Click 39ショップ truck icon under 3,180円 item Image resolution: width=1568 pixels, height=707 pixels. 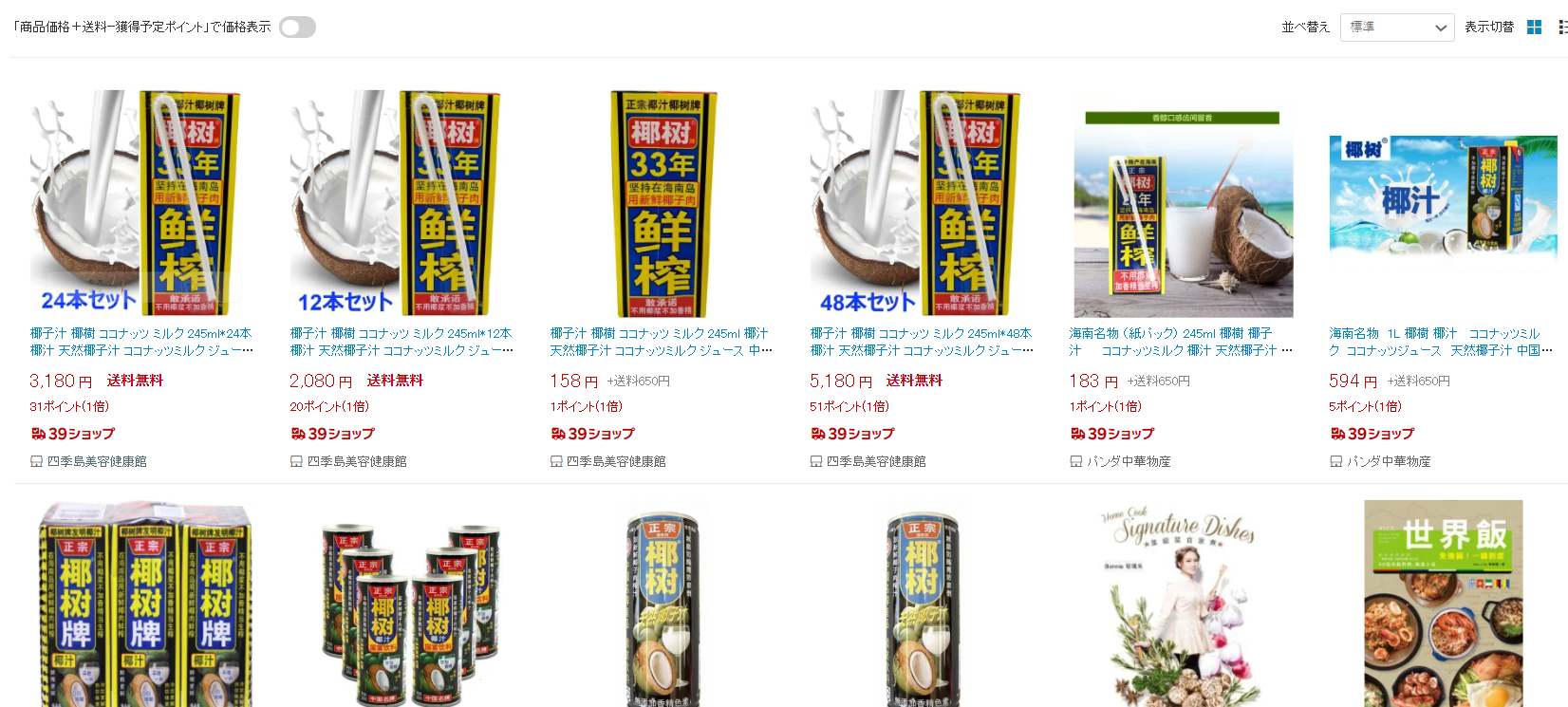(x=38, y=434)
